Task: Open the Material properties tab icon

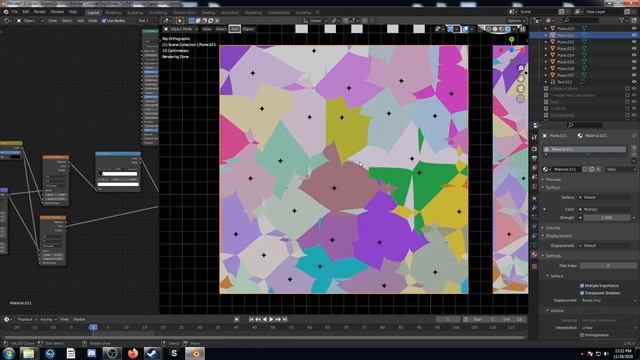Action: coord(534,255)
